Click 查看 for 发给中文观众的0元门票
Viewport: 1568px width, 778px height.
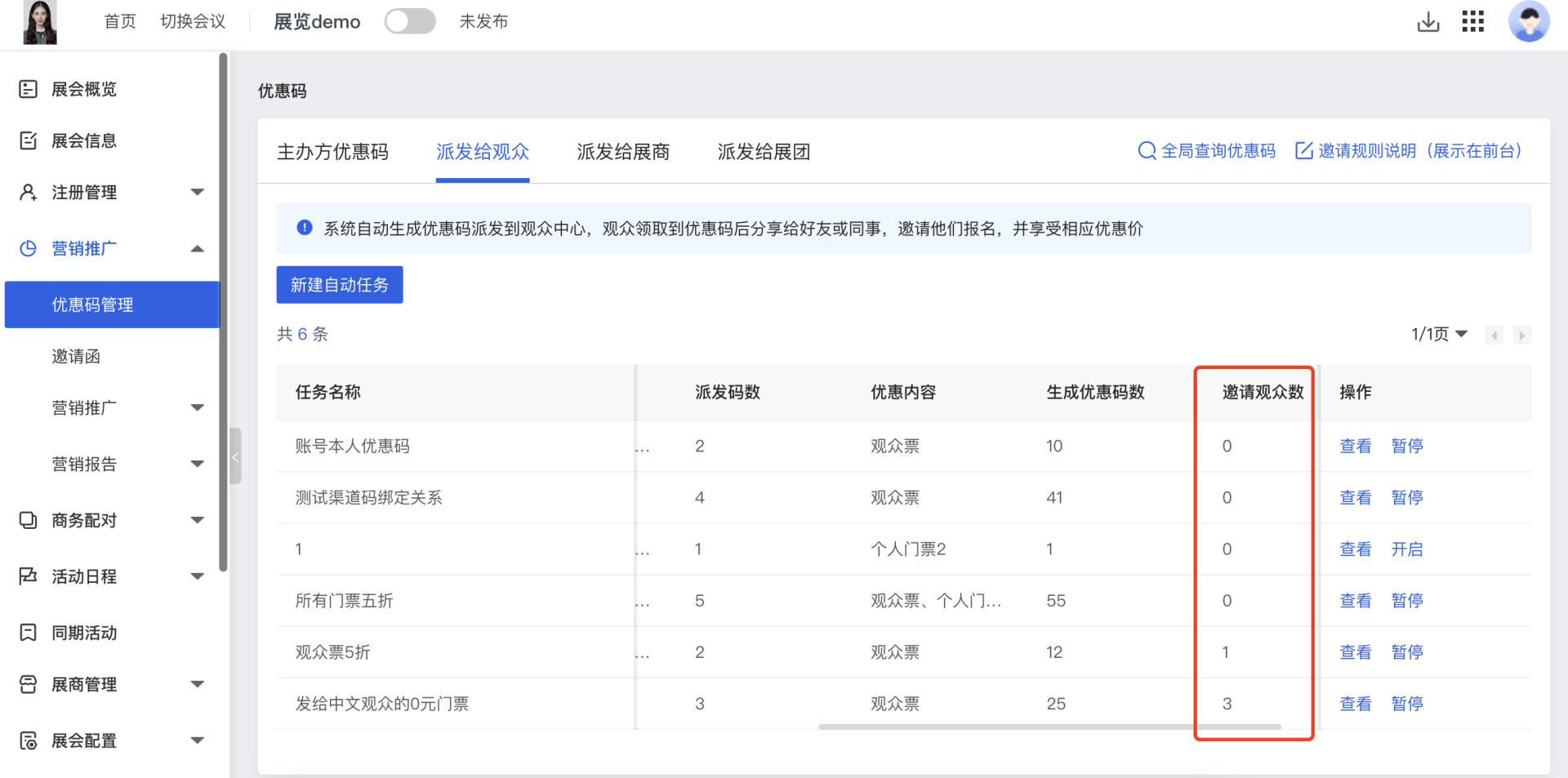click(x=1356, y=703)
